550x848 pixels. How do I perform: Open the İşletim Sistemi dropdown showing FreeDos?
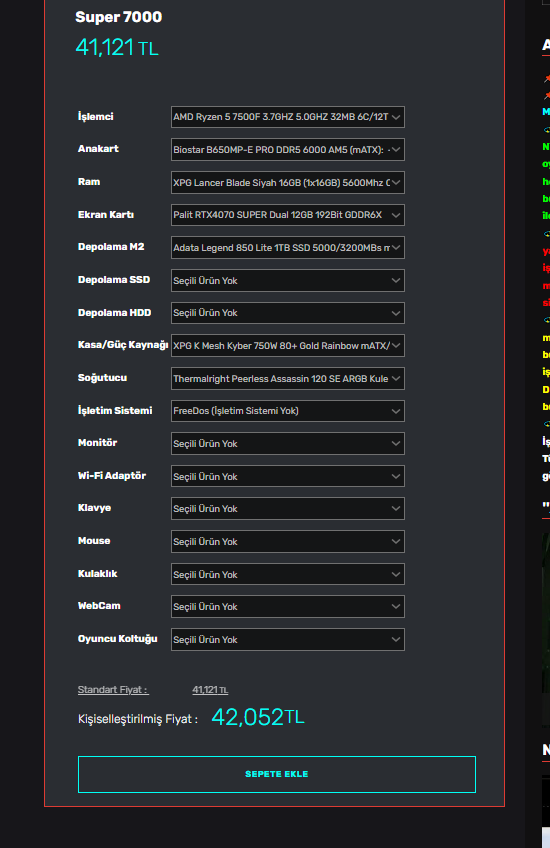(x=288, y=411)
